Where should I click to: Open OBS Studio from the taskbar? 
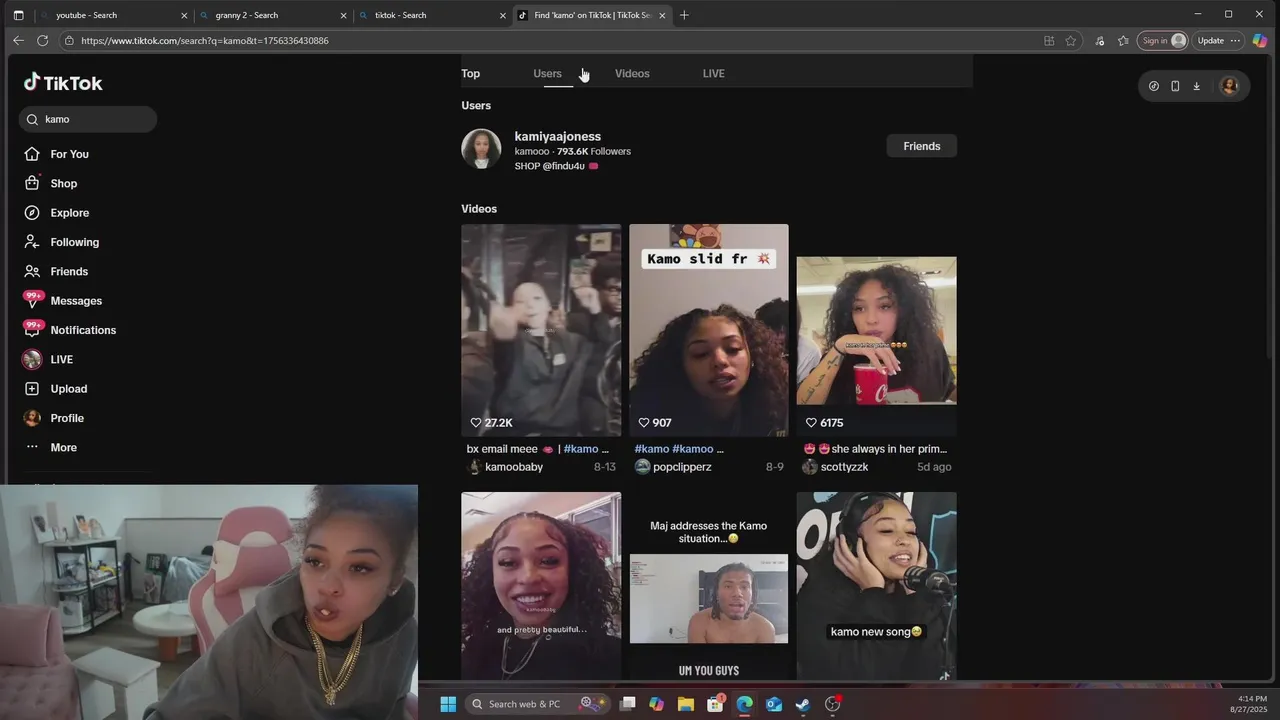click(x=832, y=704)
